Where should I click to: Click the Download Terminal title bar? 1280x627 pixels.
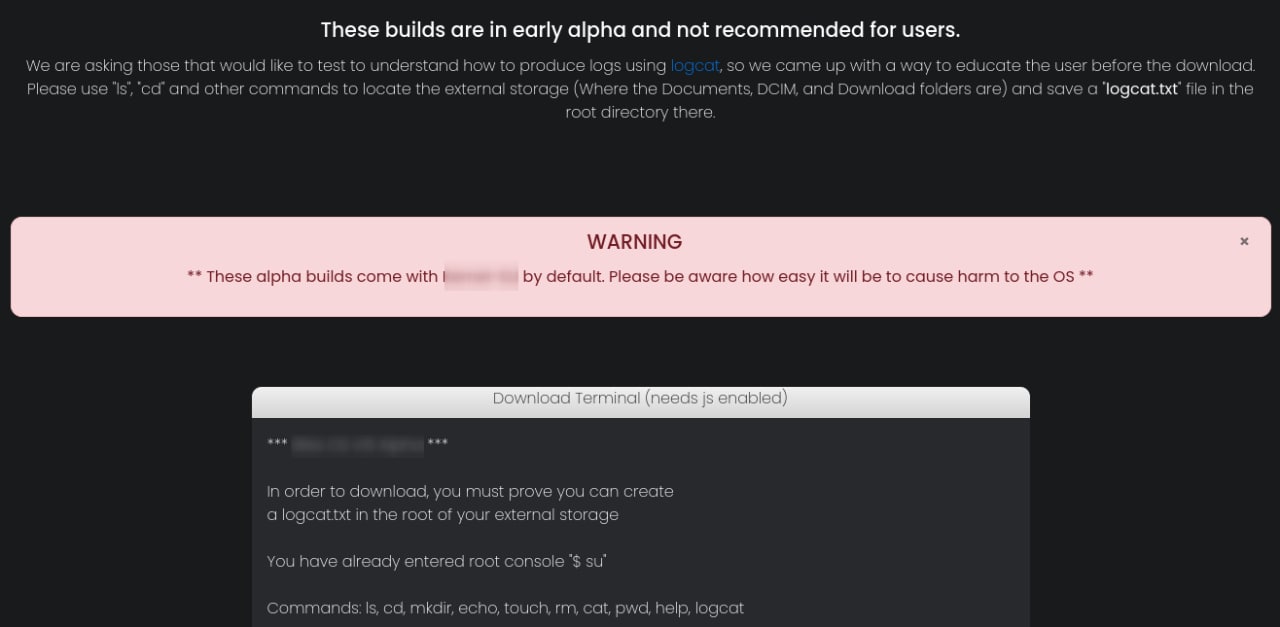point(640,399)
